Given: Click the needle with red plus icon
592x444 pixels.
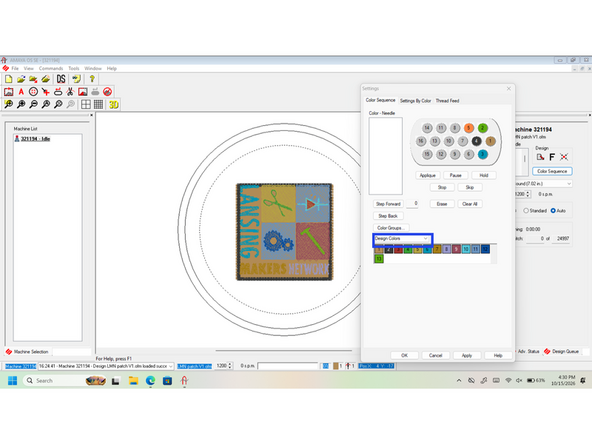Looking at the screenshot, I should pos(46,92).
